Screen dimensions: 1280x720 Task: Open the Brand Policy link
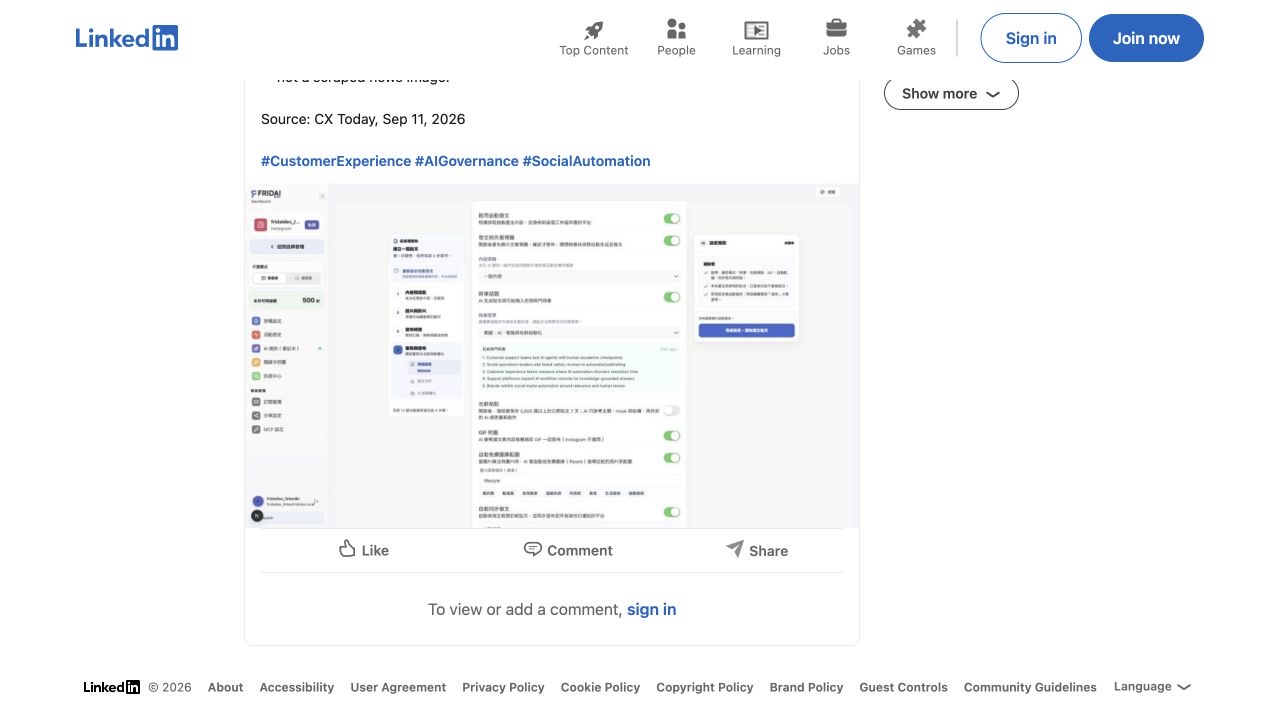click(806, 687)
